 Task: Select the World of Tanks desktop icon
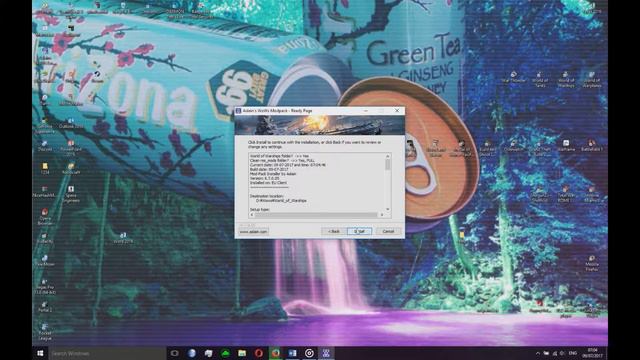[540, 80]
